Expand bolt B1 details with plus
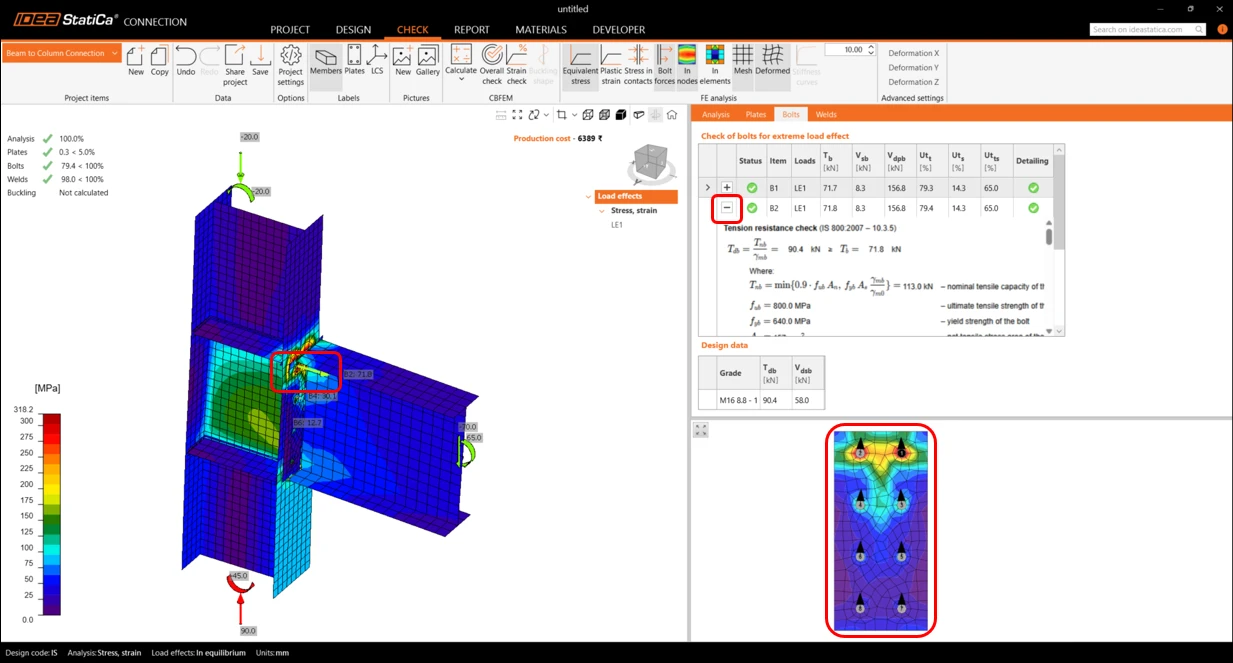The width and height of the screenshot is (1233, 663). (x=727, y=188)
